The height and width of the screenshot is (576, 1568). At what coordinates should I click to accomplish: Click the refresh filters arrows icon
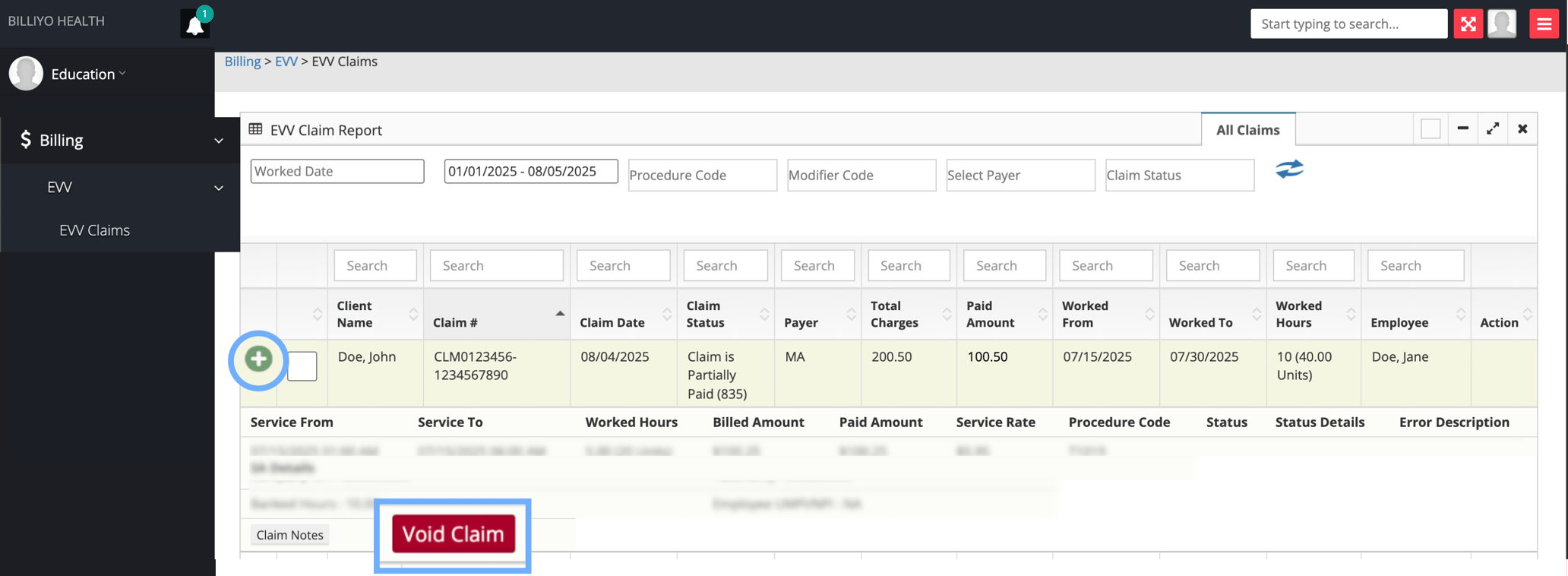tap(1289, 169)
